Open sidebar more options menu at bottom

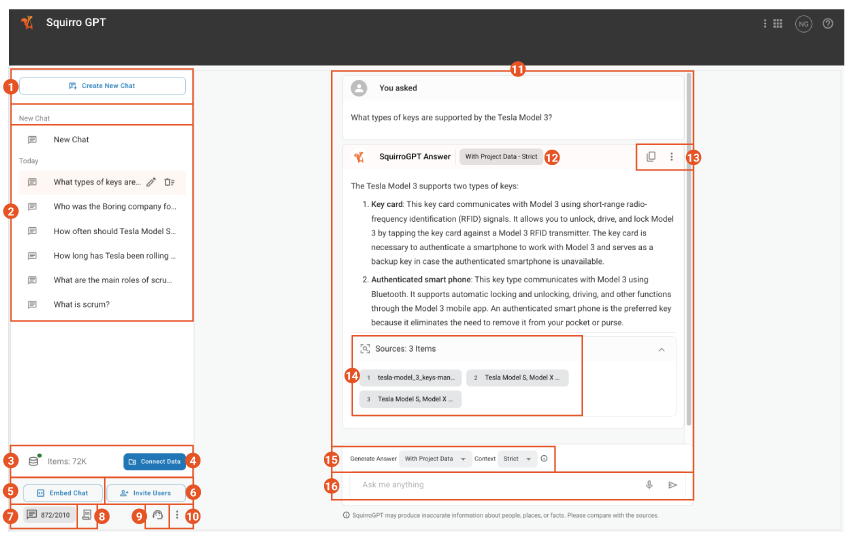[177, 515]
